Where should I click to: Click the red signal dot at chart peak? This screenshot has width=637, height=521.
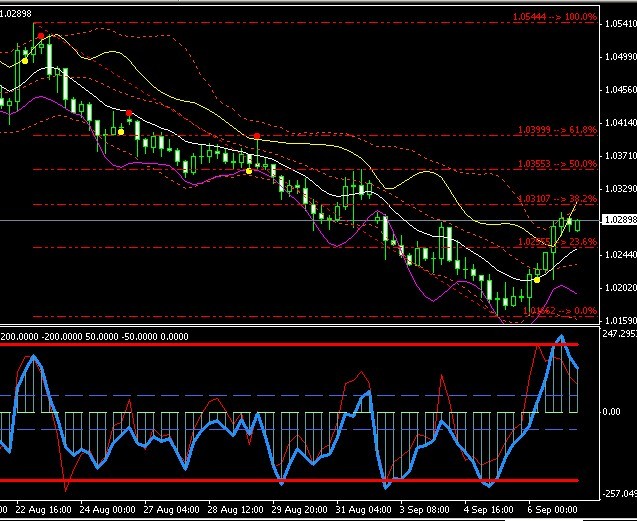click(x=41, y=36)
